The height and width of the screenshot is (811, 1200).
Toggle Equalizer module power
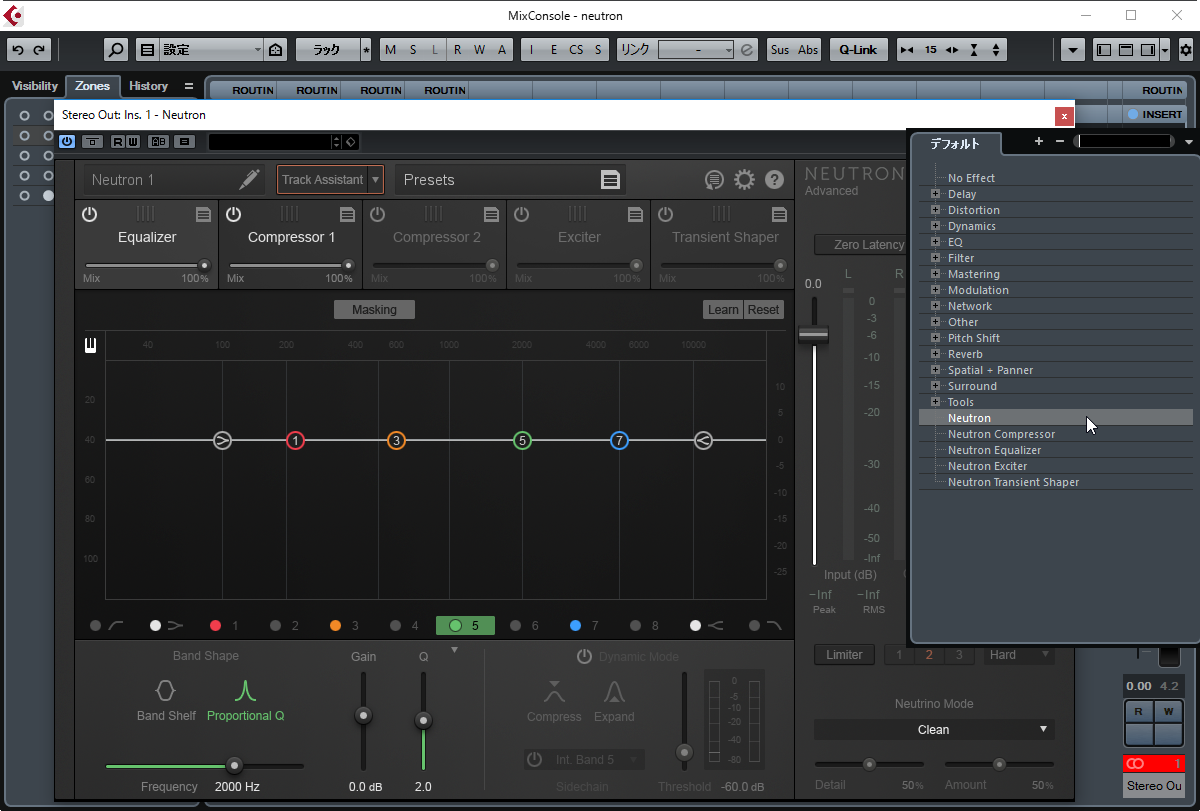pyautogui.click(x=89, y=214)
